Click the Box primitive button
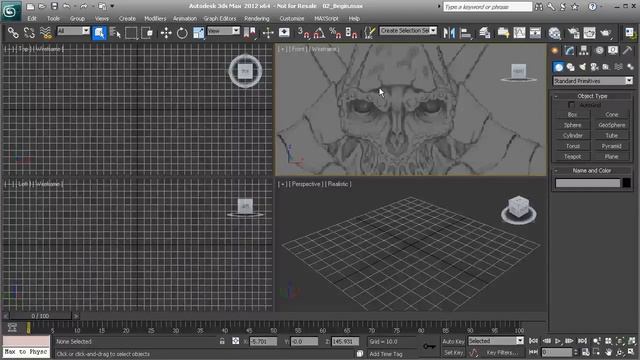640x360 pixels. click(x=573, y=115)
